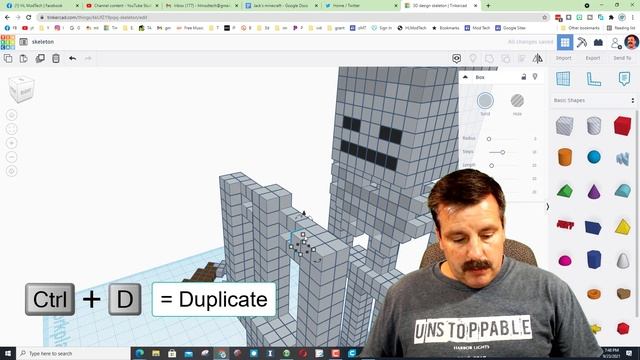Viewport: 640px width, 360px height.
Task: Open the Windows Start menu
Action: coord(8,353)
